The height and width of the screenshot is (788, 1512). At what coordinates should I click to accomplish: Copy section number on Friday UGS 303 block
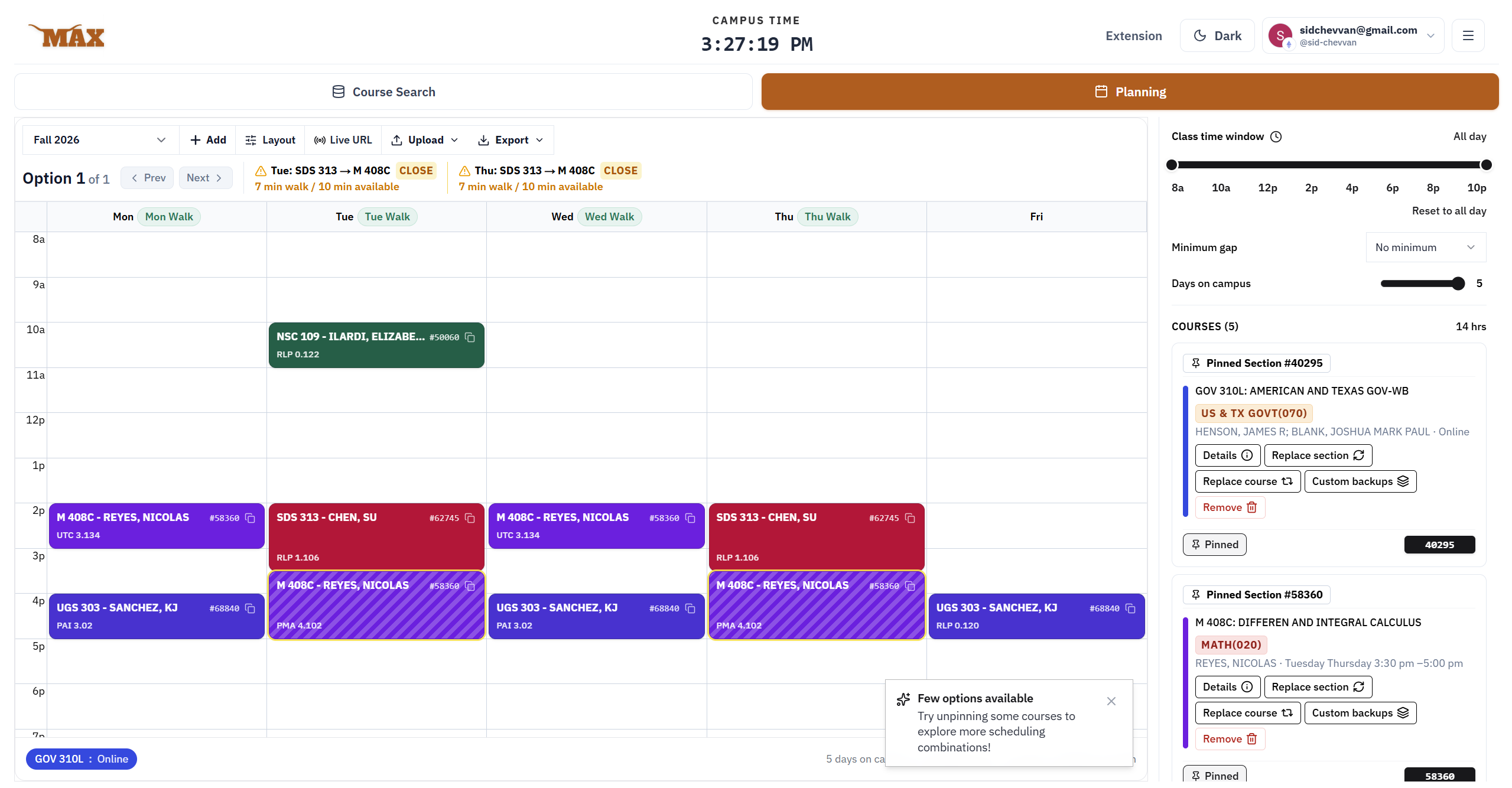(1130, 608)
